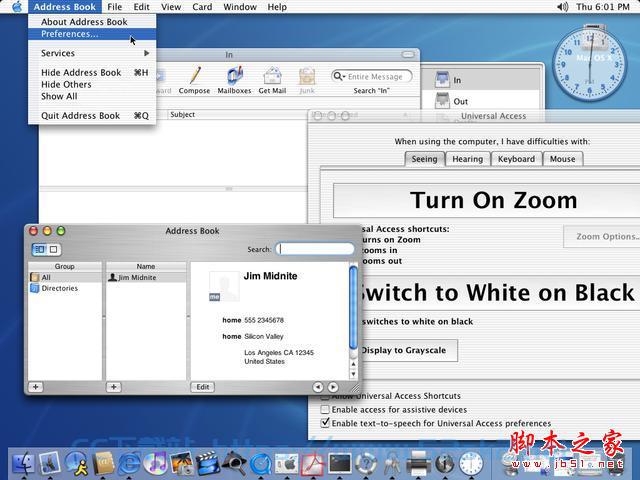
Task: Add a new group with plus button under Group
Action: [36, 387]
